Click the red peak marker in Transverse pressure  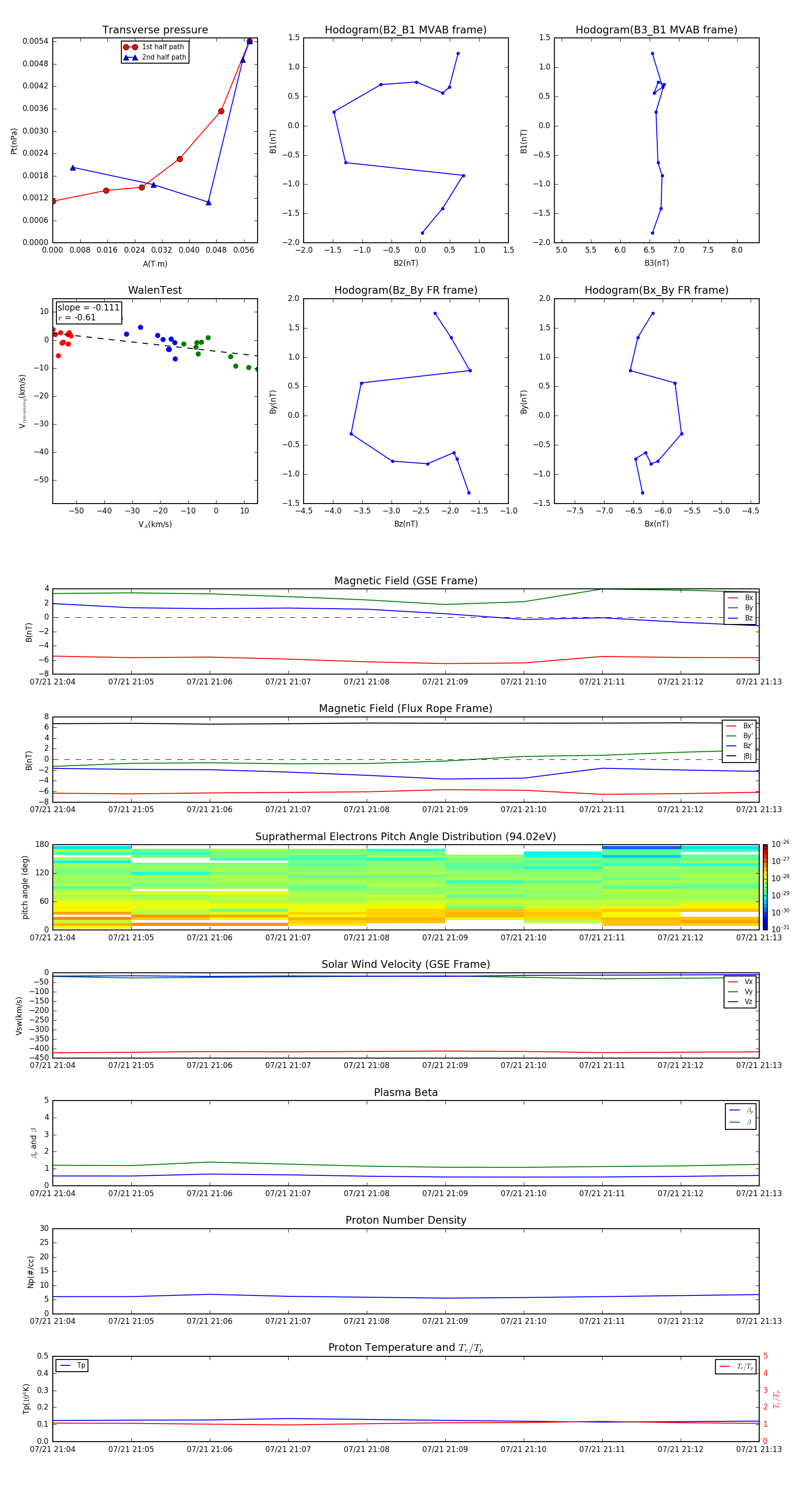249,42
